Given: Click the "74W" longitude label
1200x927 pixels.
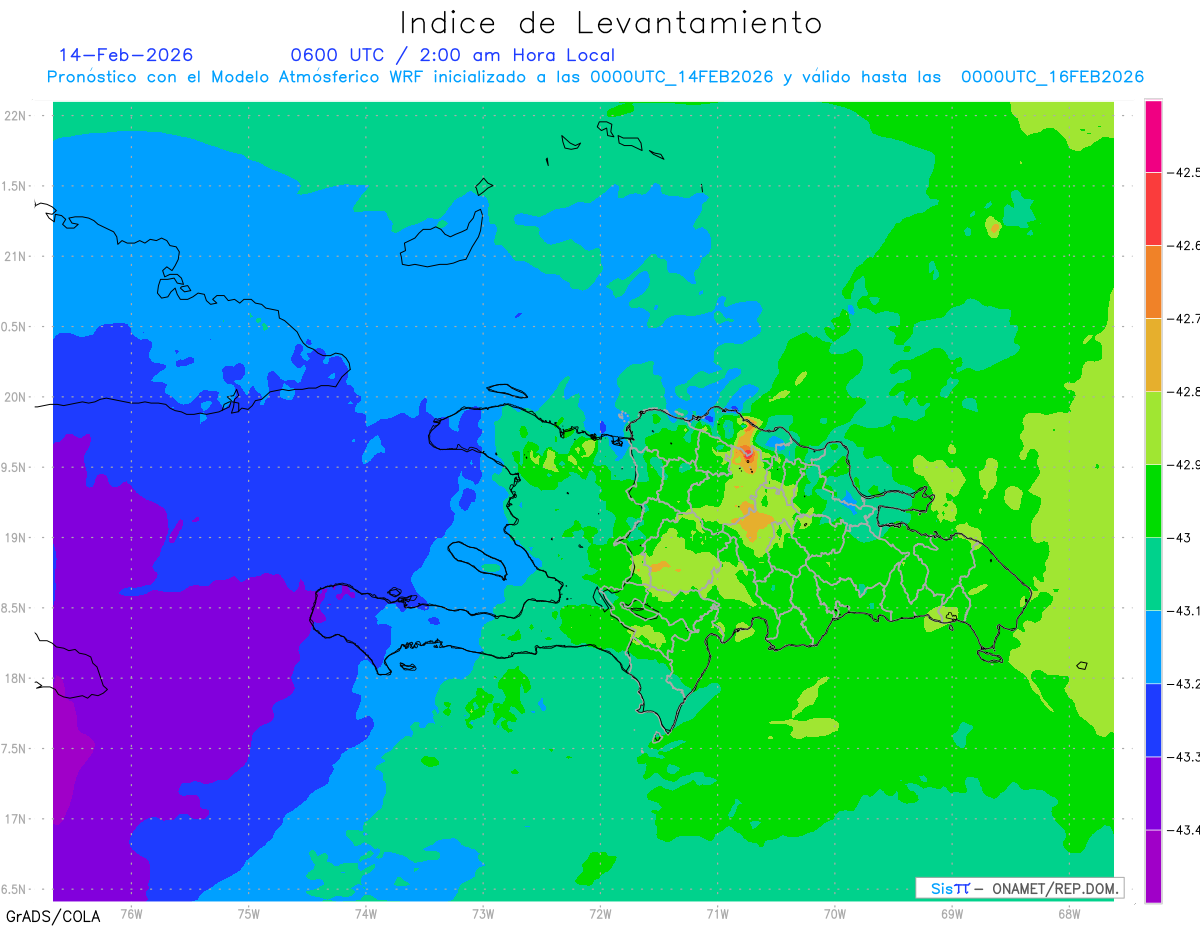Looking at the screenshot, I should [365, 913].
